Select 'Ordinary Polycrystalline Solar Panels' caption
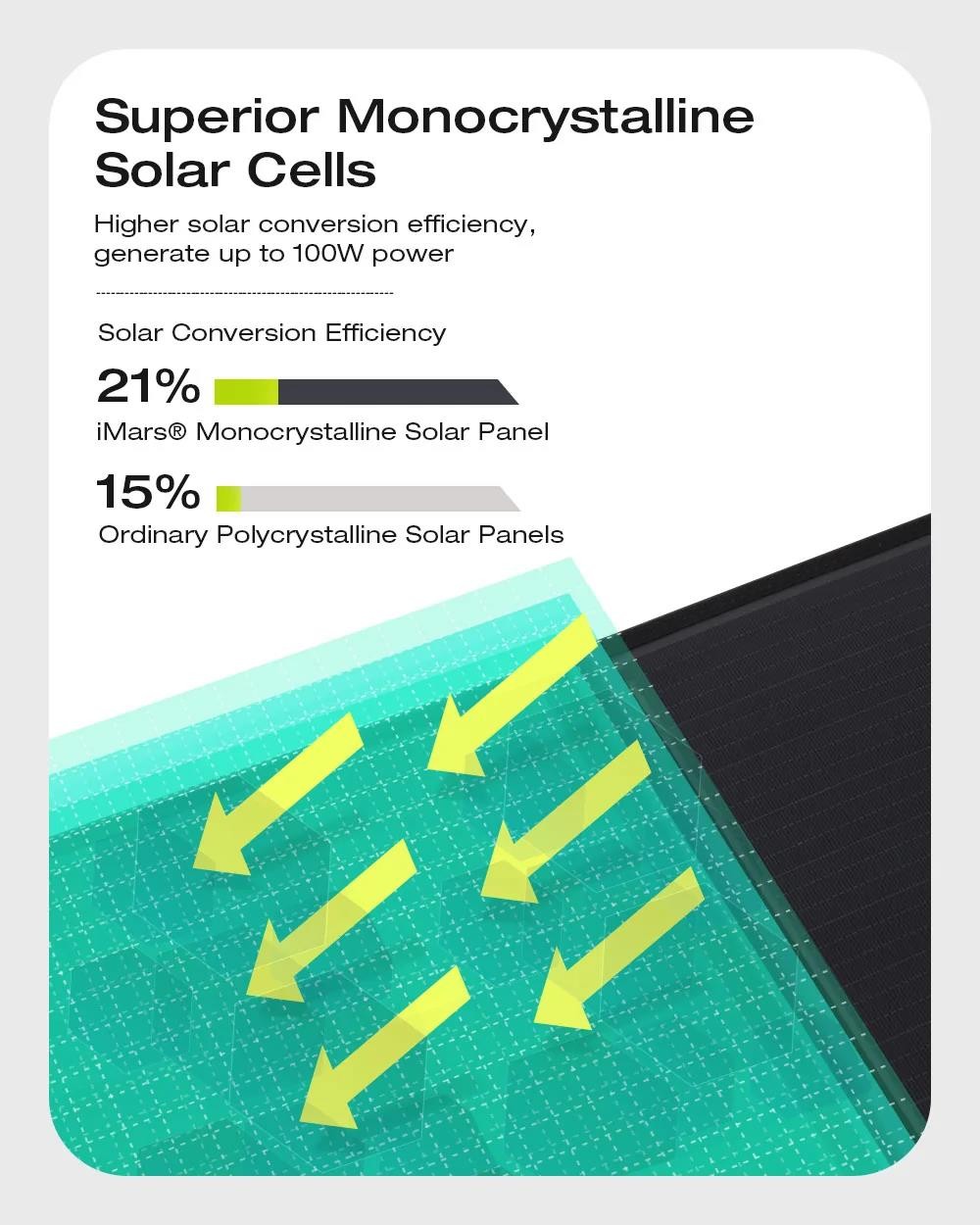Viewport: 980px width, 1225px height. coord(331,535)
